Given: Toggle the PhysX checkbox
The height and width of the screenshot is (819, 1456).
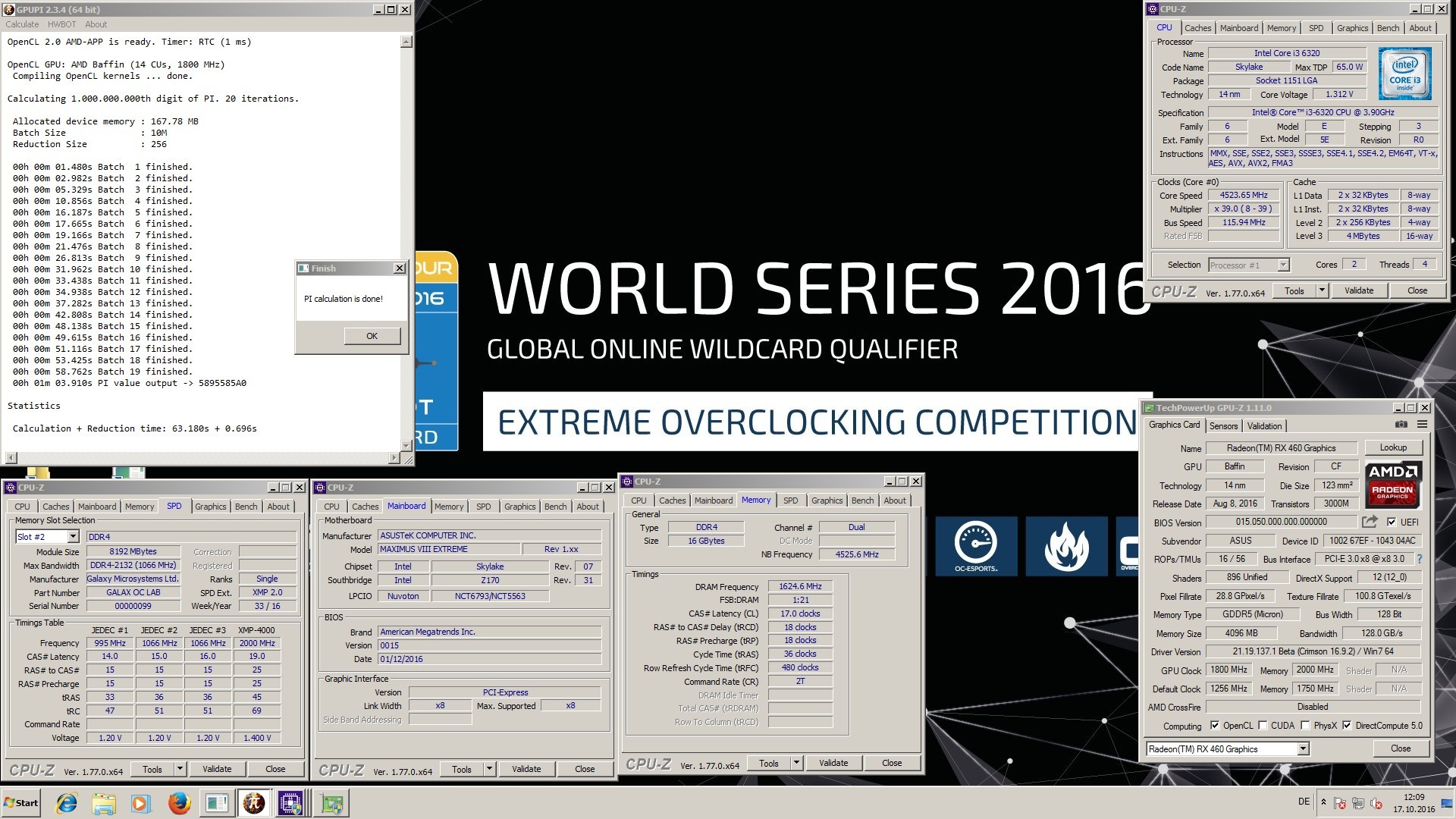Looking at the screenshot, I should point(1305,726).
